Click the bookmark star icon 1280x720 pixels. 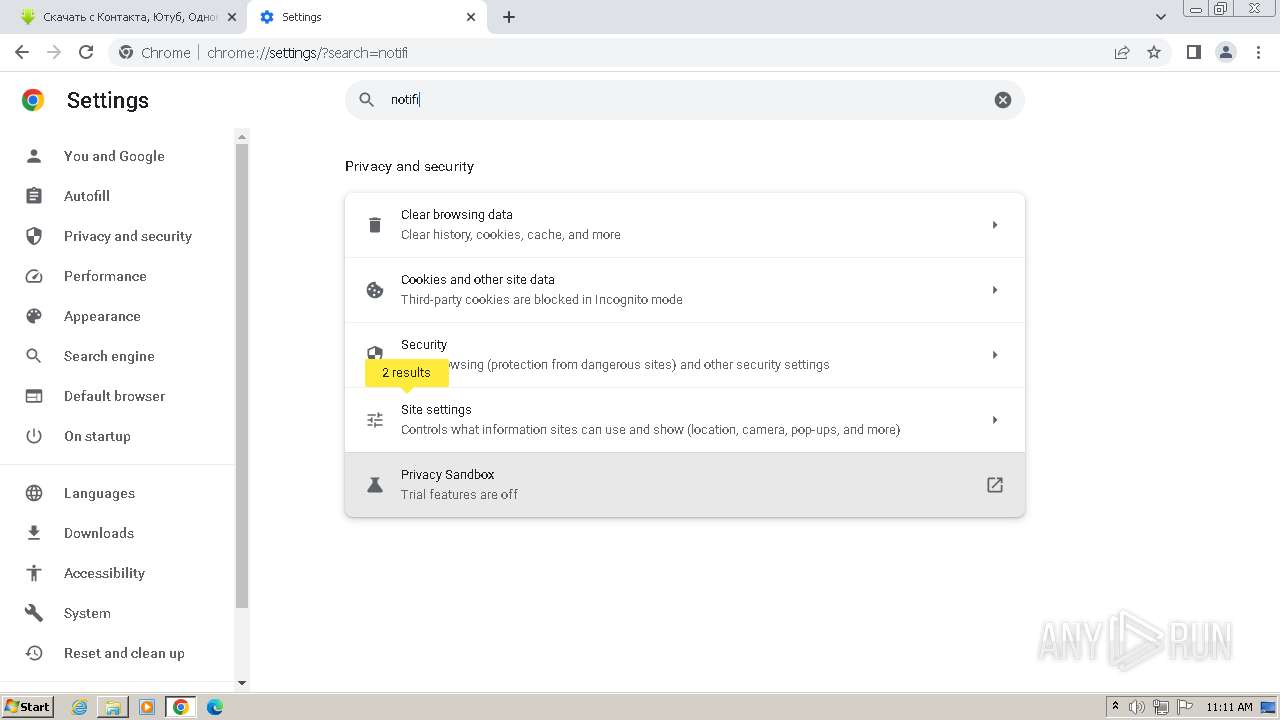click(1154, 52)
